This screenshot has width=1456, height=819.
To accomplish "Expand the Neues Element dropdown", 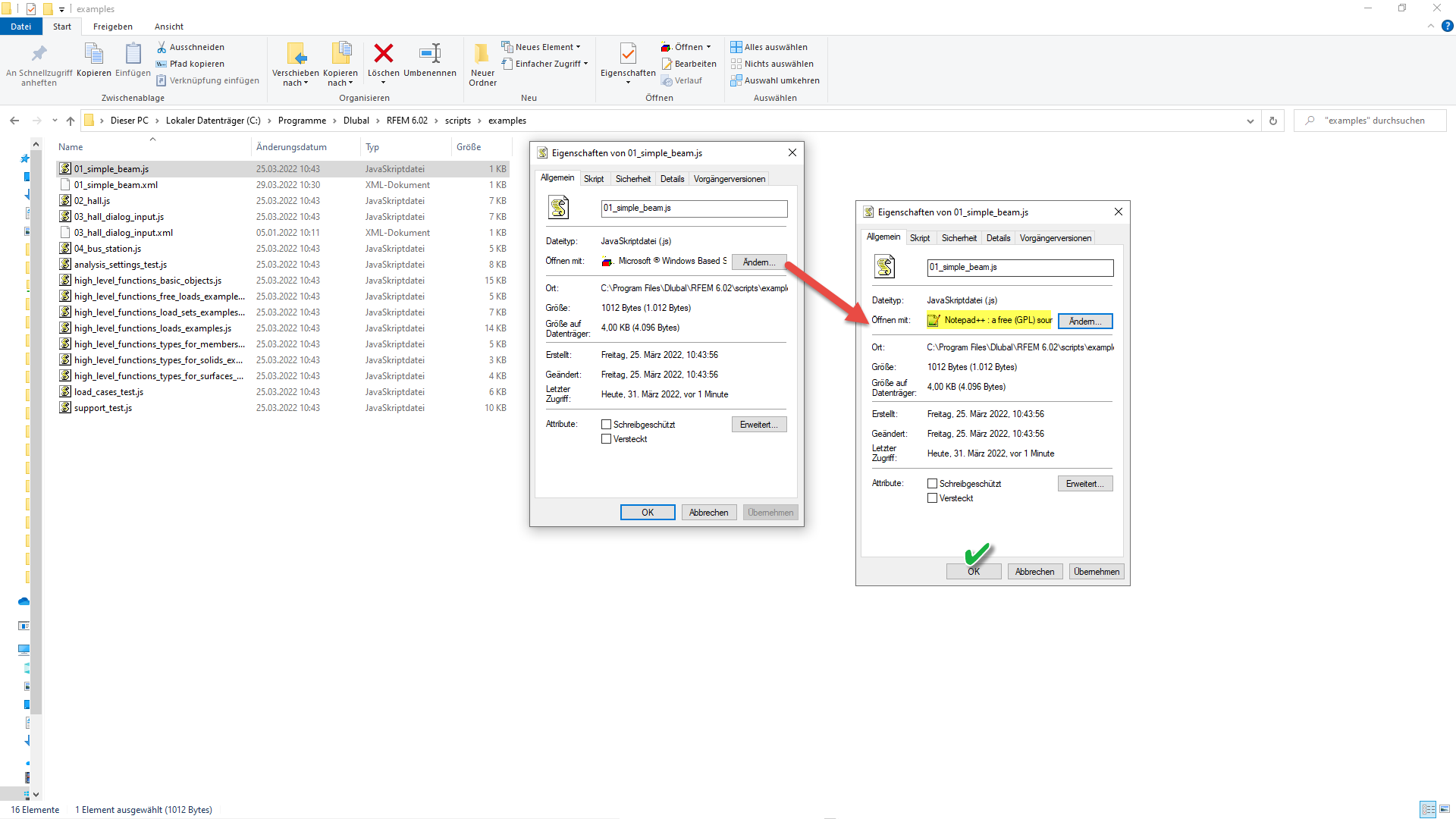I will coord(578,46).
